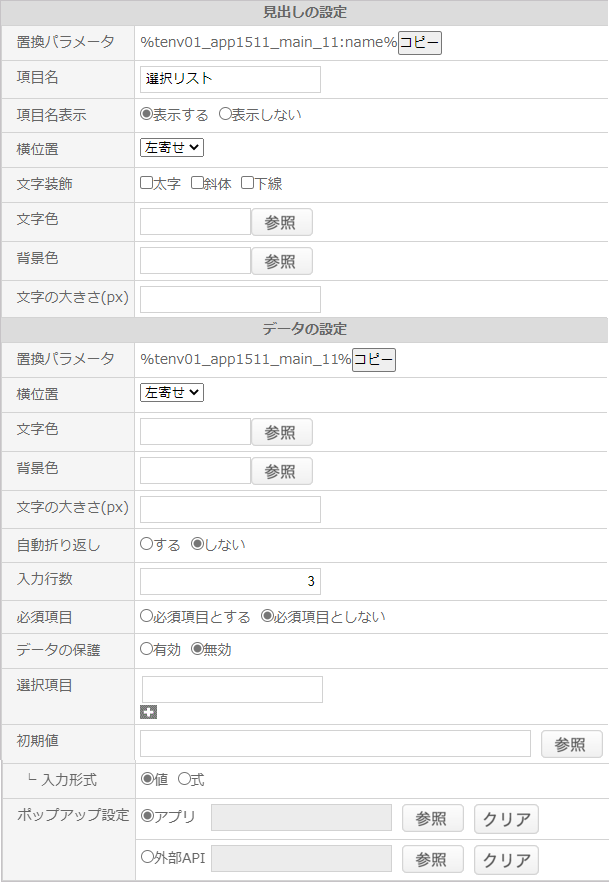Click 参照 next to heading 文字色
Viewport: 609px width, 882px height.
(281, 222)
